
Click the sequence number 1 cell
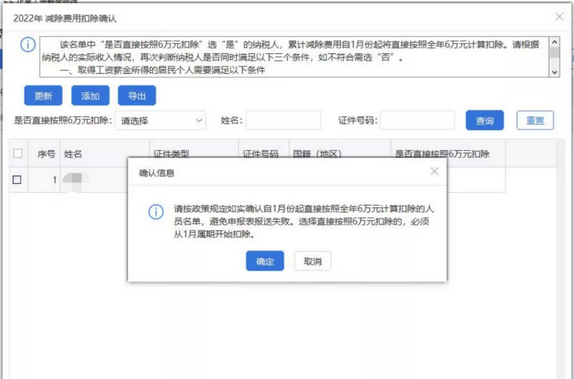(44, 180)
